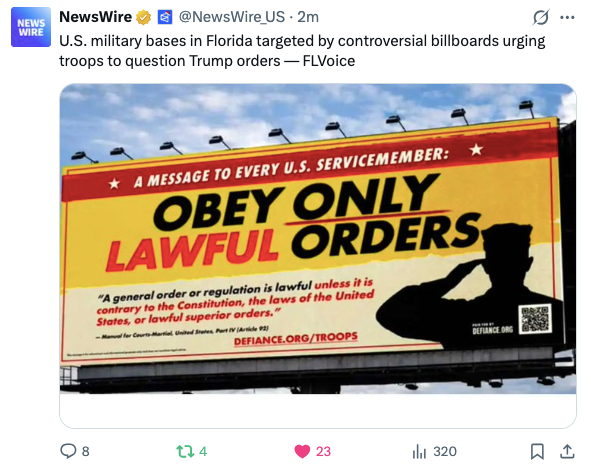Click the tweet text about Florida billboards
This screenshot has width=591, height=470.
pyautogui.click(x=302, y=51)
